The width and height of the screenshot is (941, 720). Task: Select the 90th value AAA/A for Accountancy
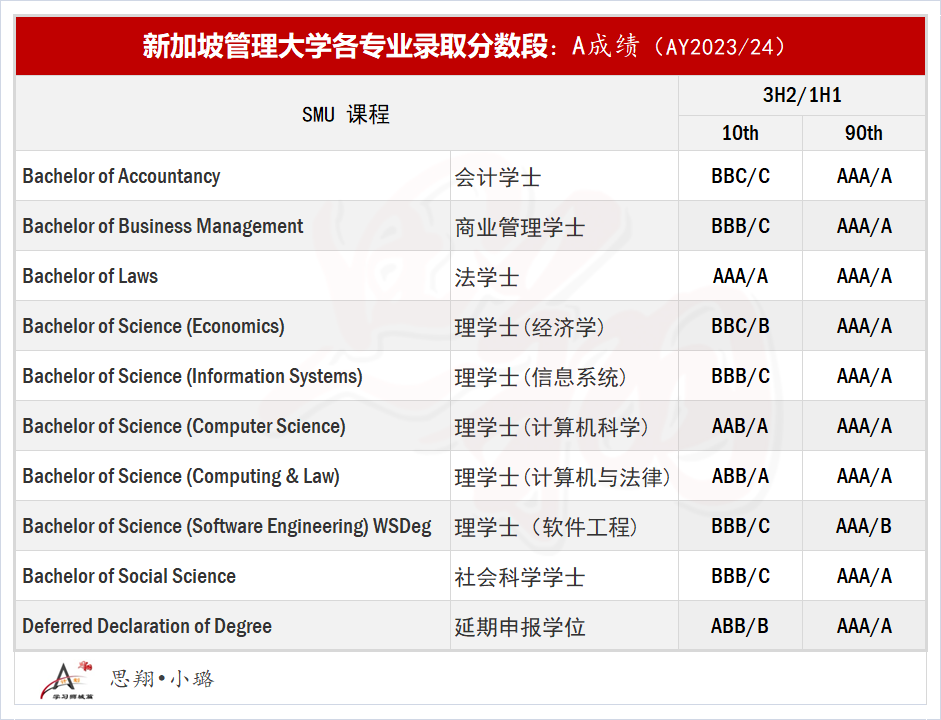click(864, 176)
